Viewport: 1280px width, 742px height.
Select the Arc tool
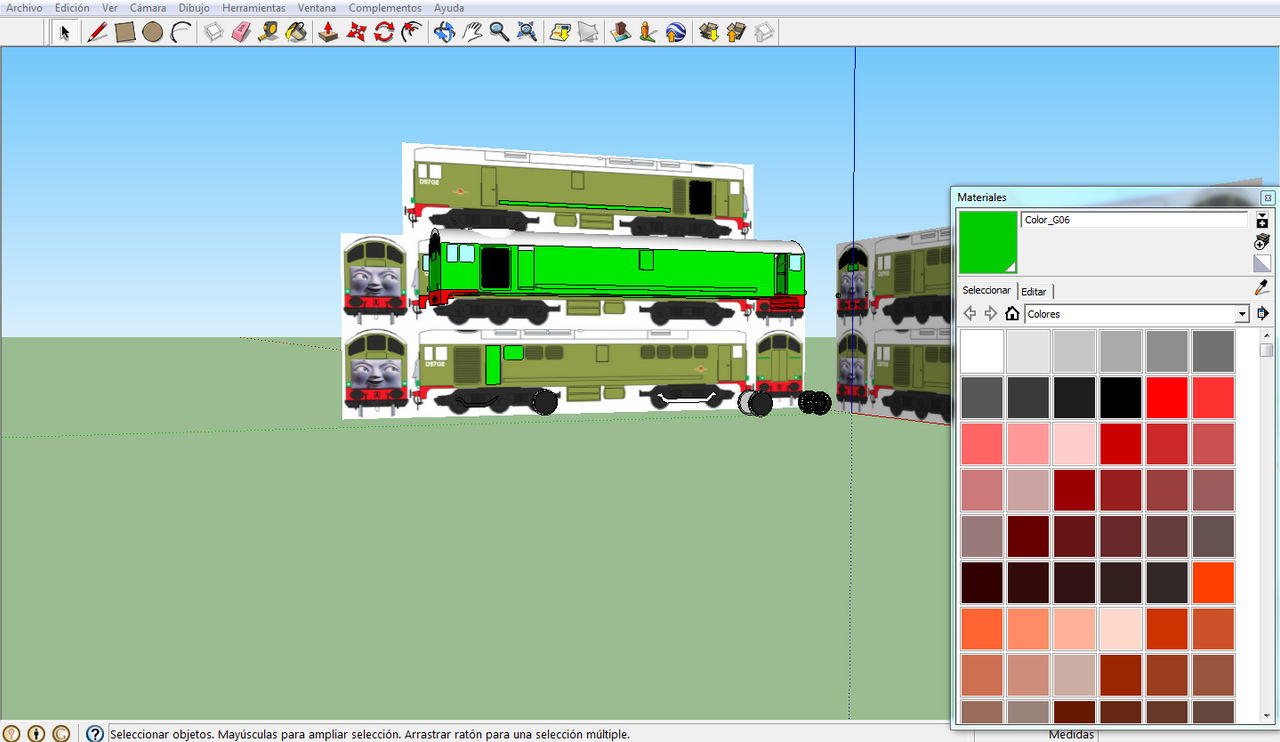[x=178, y=31]
